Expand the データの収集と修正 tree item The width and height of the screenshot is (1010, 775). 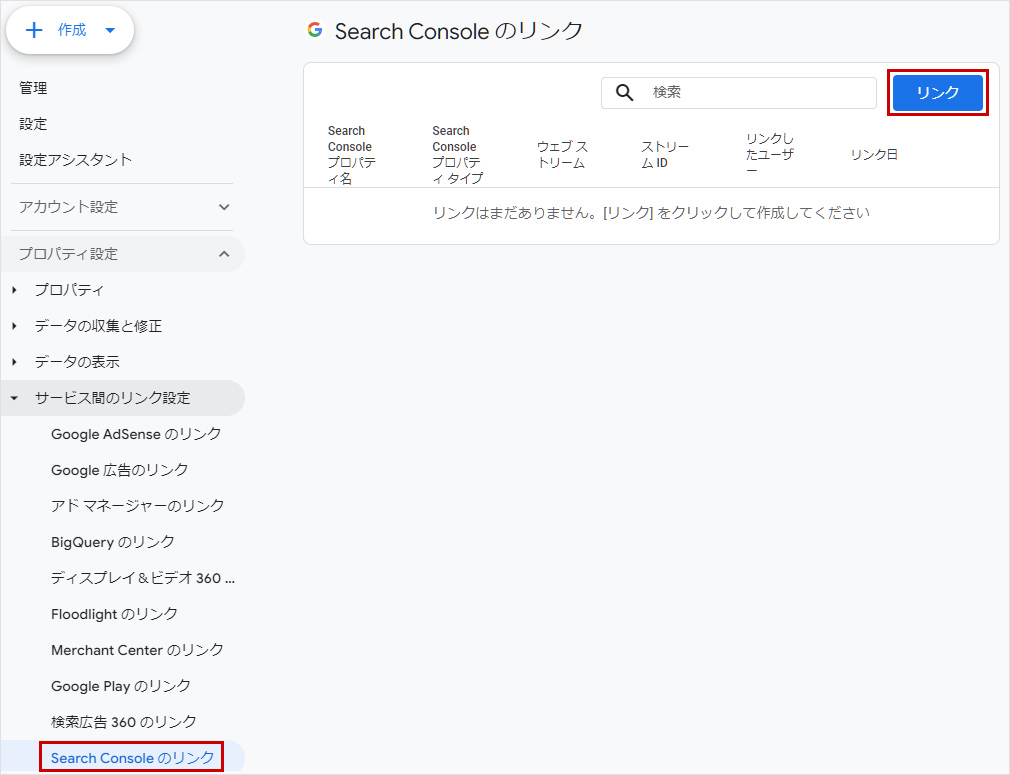(x=98, y=326)
